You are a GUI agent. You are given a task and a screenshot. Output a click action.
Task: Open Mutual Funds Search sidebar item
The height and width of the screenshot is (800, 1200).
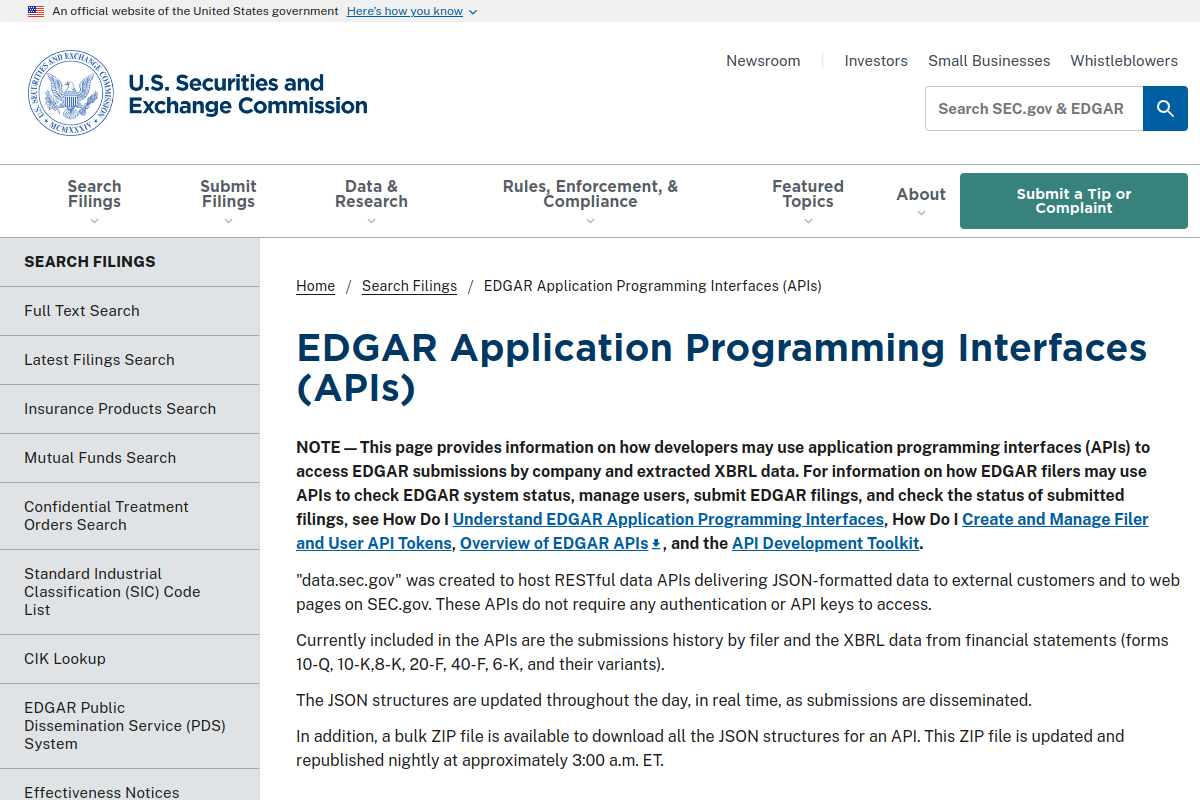pos(130,458)
